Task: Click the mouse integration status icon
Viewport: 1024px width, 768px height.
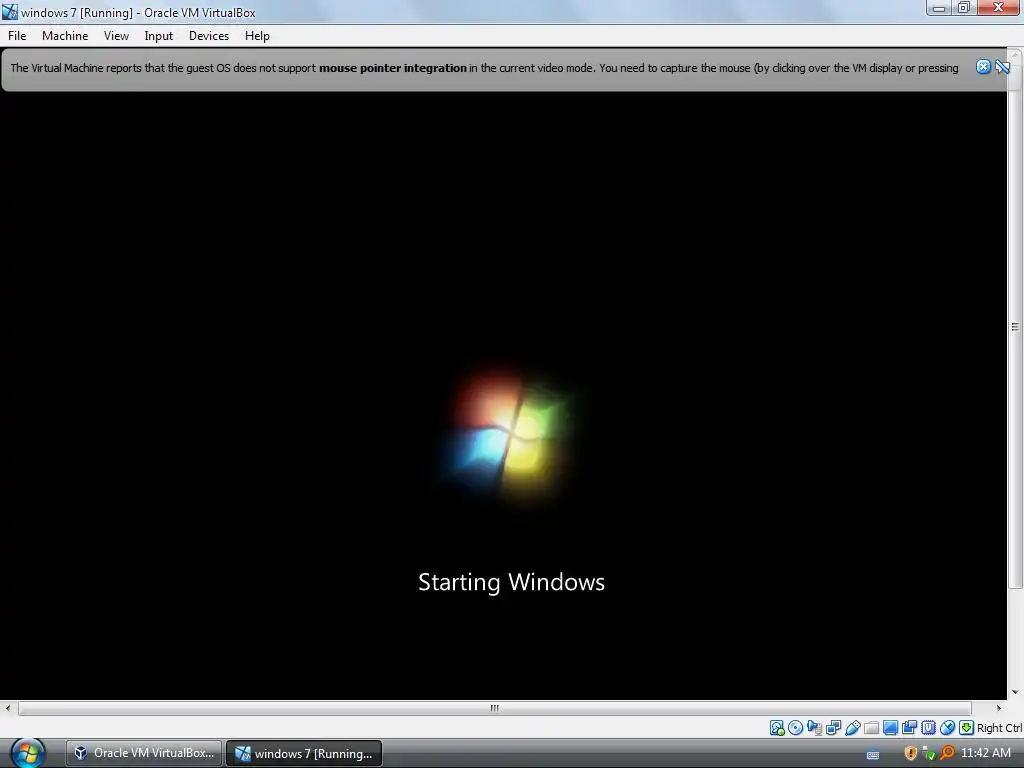Action: pyautogui.click(x=948, y=728)
